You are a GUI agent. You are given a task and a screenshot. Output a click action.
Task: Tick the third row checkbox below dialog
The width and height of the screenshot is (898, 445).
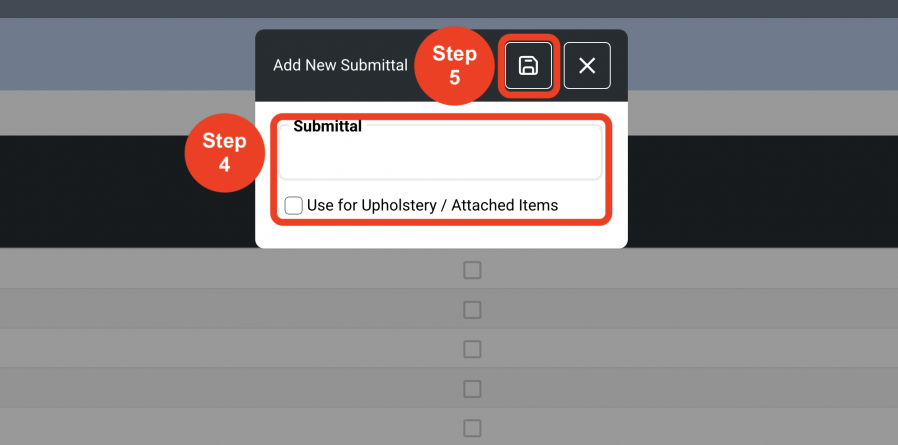tap(472, 349)
